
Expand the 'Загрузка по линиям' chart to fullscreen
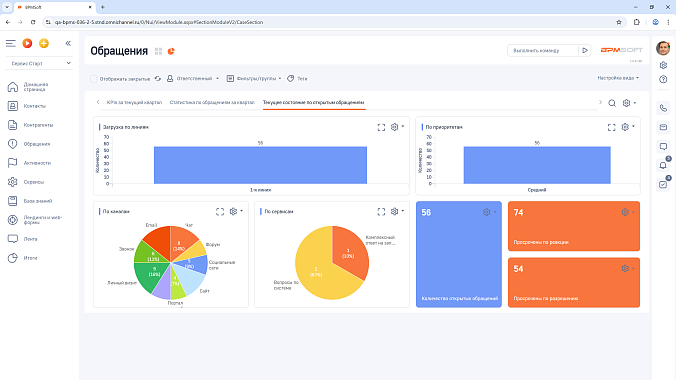(381, 127)
